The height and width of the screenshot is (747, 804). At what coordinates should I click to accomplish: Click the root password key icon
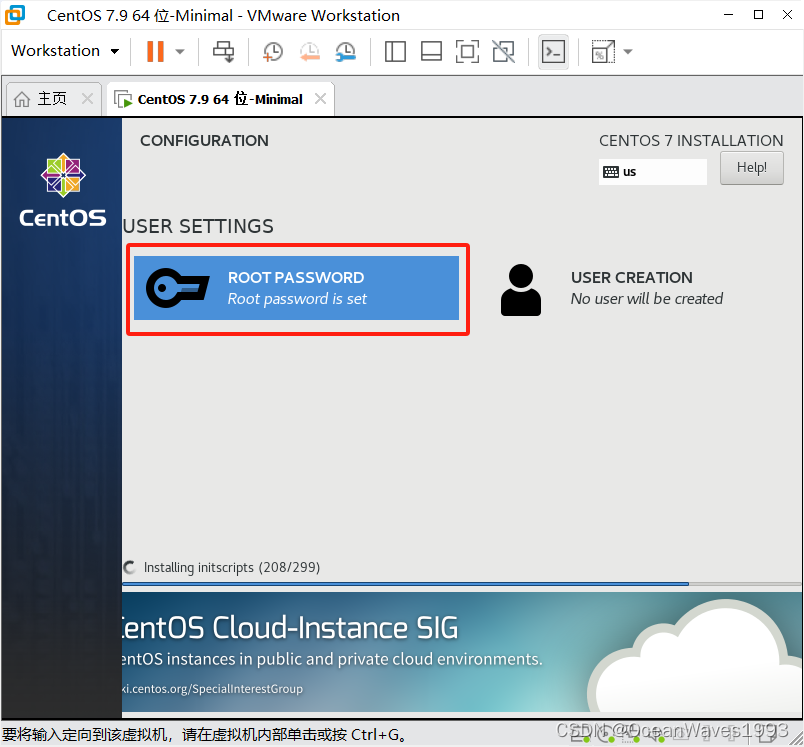pyautogui.click(x=177, y=288)
